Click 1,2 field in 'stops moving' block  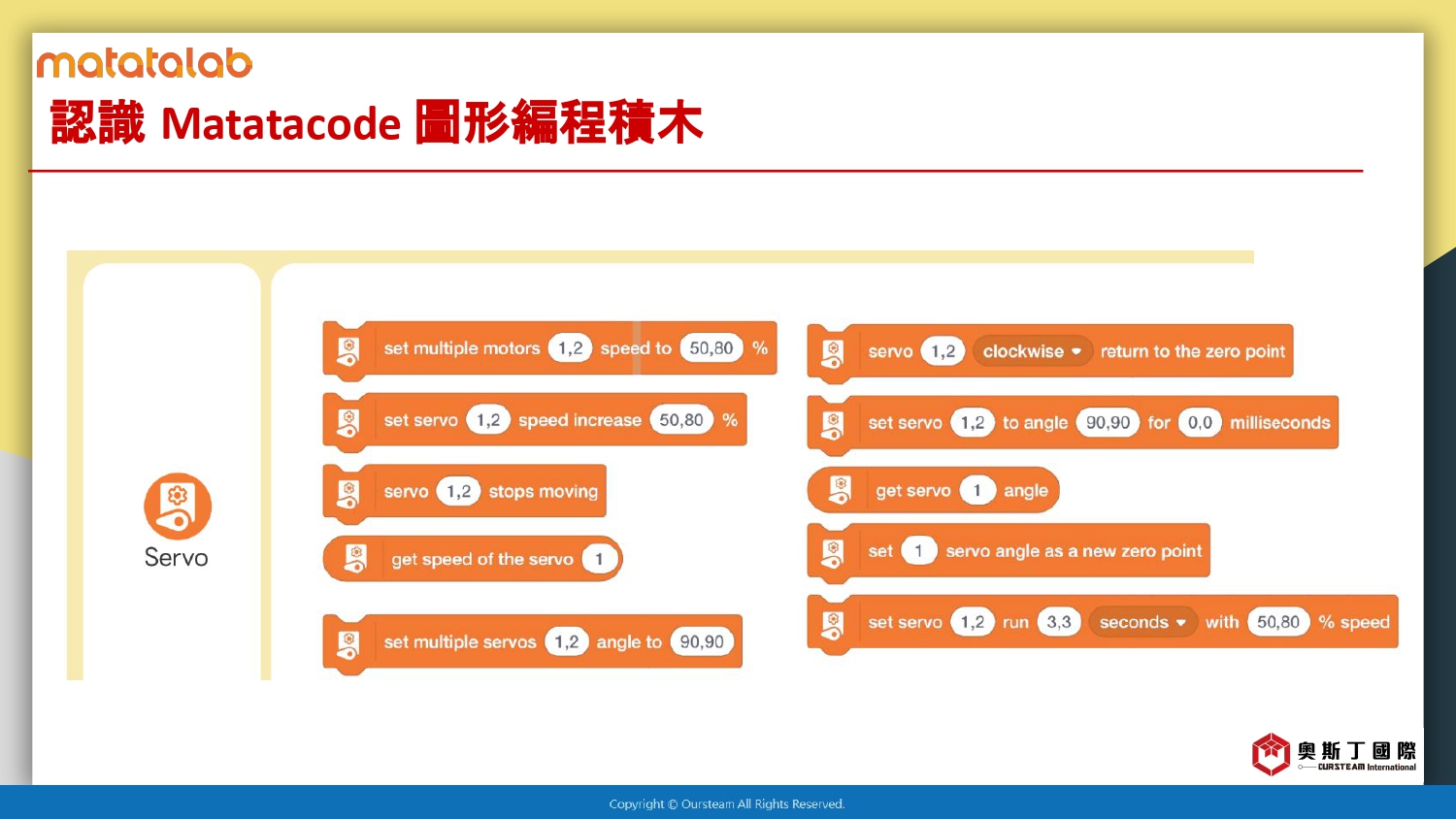459,491
